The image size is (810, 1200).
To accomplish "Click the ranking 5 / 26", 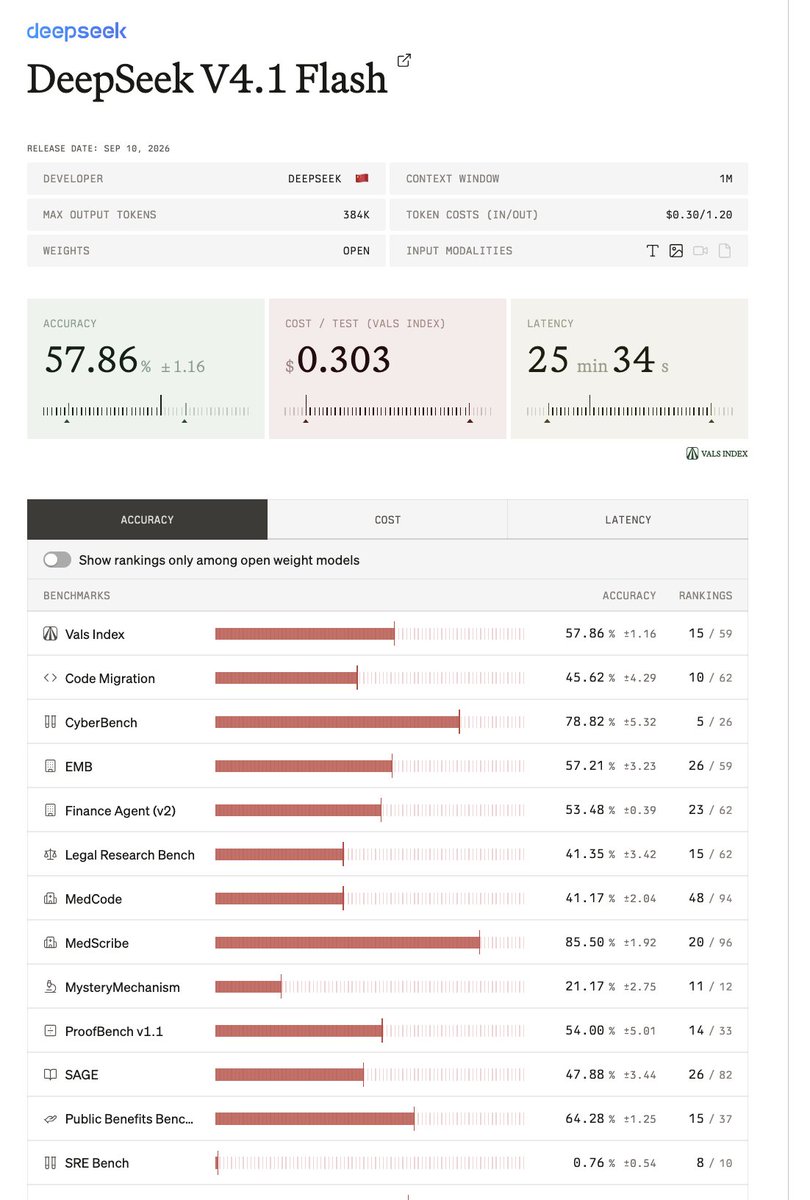I will 714,722.
